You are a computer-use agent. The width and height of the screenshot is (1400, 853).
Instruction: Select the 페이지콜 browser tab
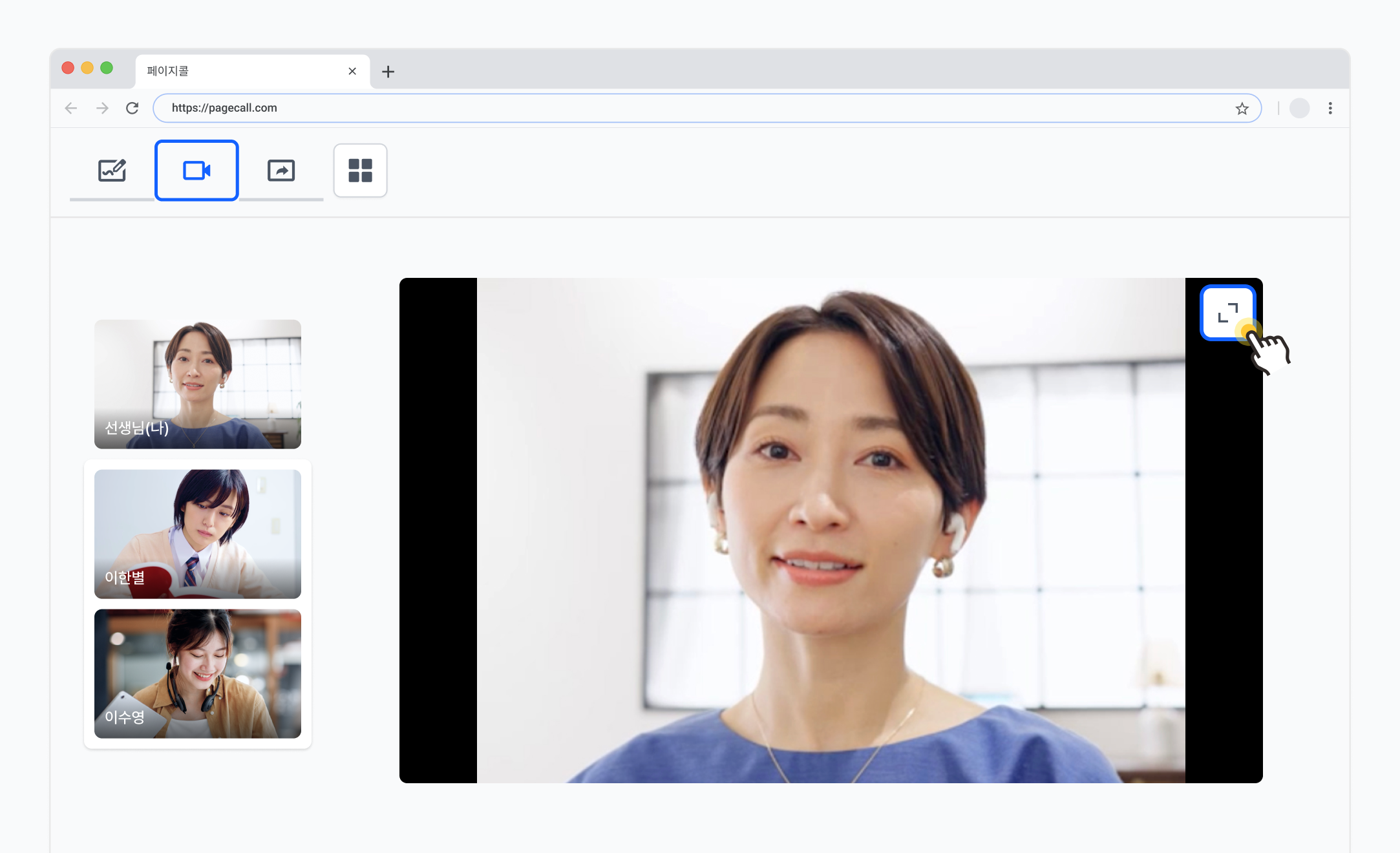point(253,71)
